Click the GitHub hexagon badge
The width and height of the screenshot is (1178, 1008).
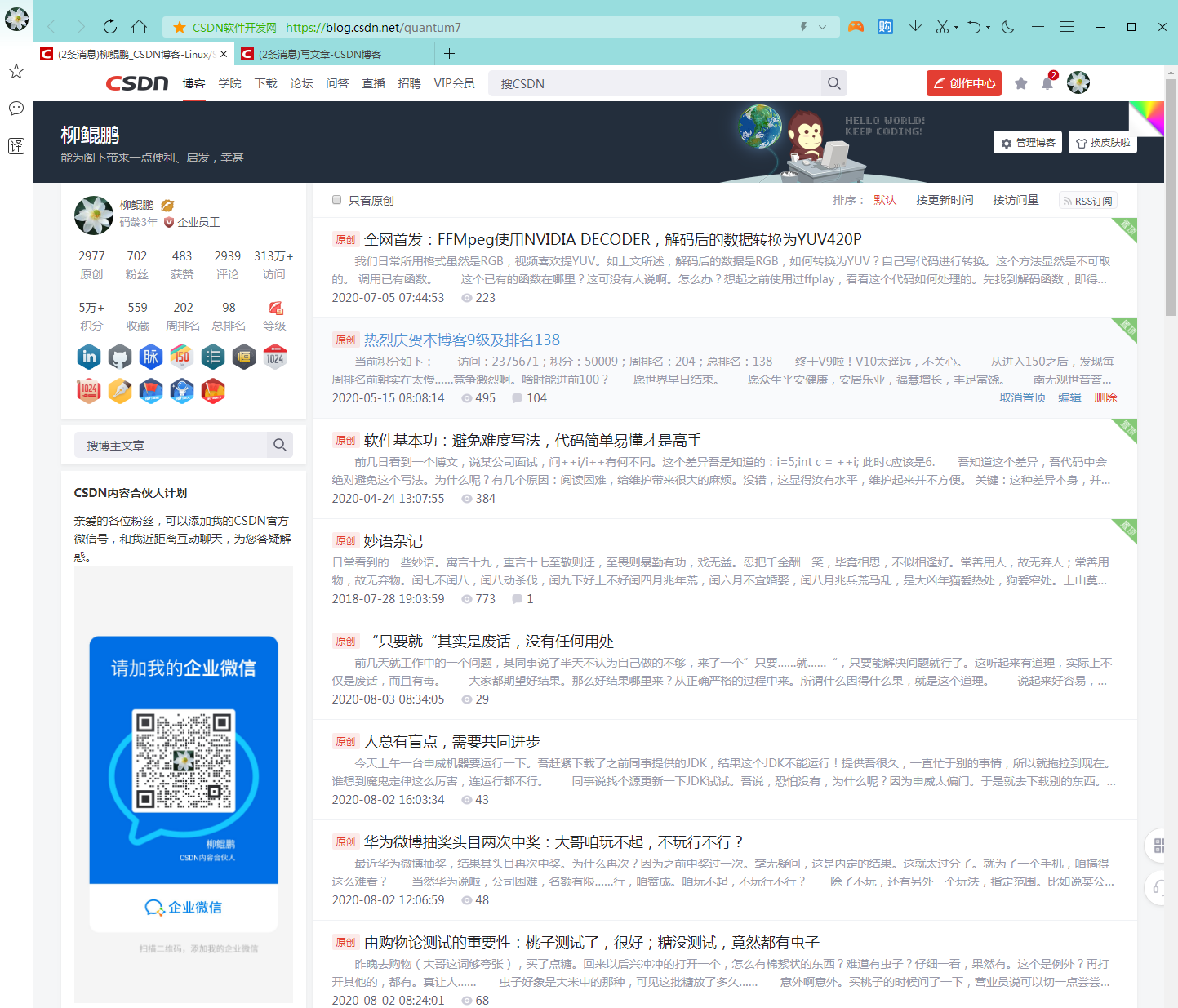tap(120, 357)
